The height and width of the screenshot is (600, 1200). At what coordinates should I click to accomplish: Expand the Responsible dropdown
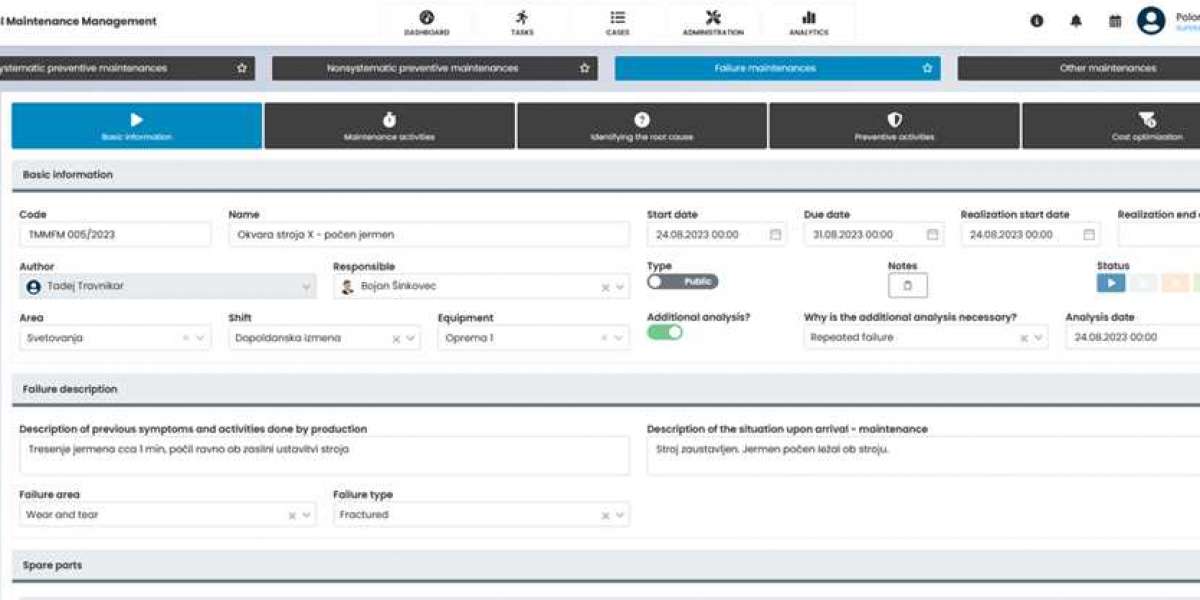coord(620,287)
